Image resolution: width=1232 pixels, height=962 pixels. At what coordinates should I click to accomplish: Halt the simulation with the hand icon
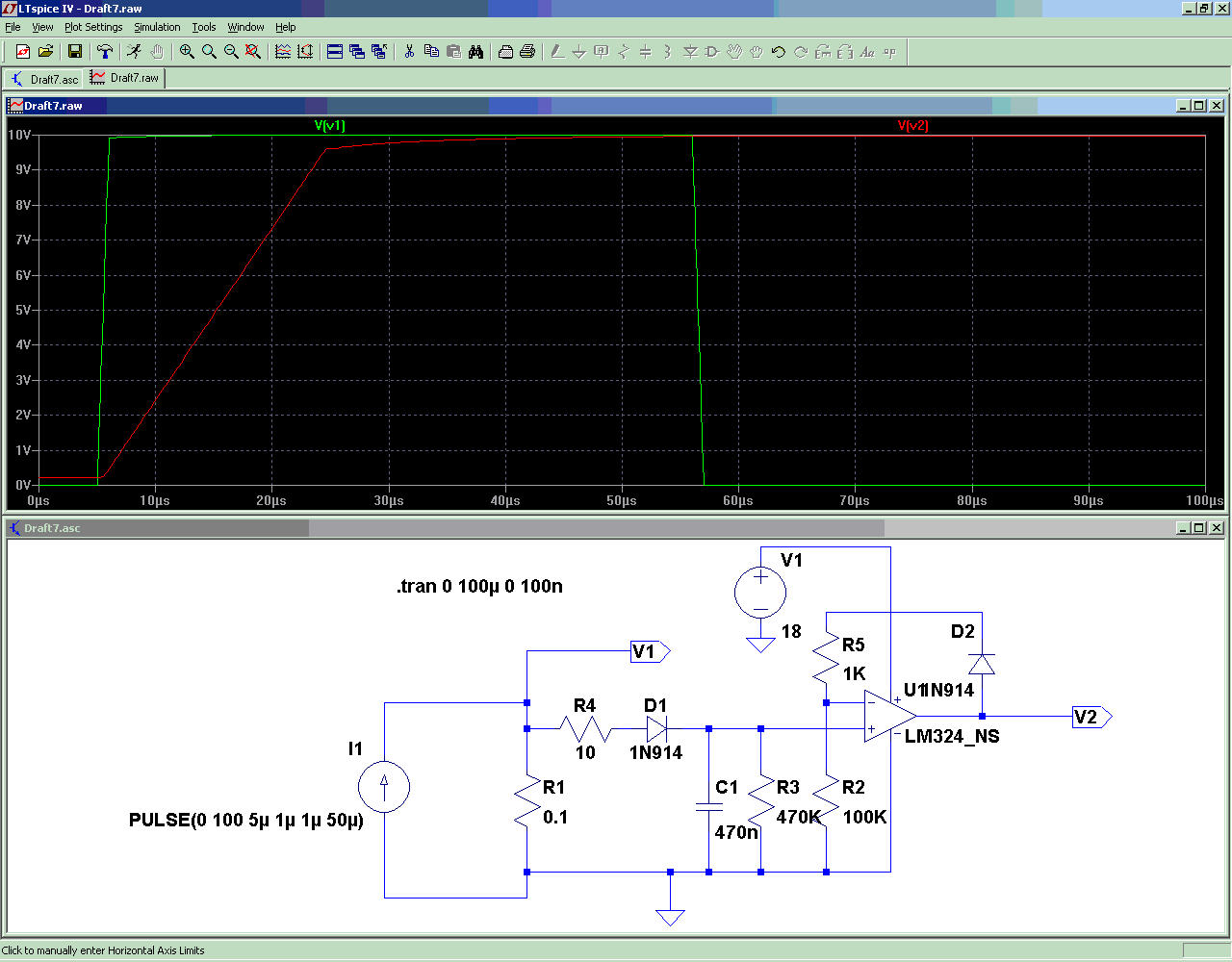(x=157, y=52)
